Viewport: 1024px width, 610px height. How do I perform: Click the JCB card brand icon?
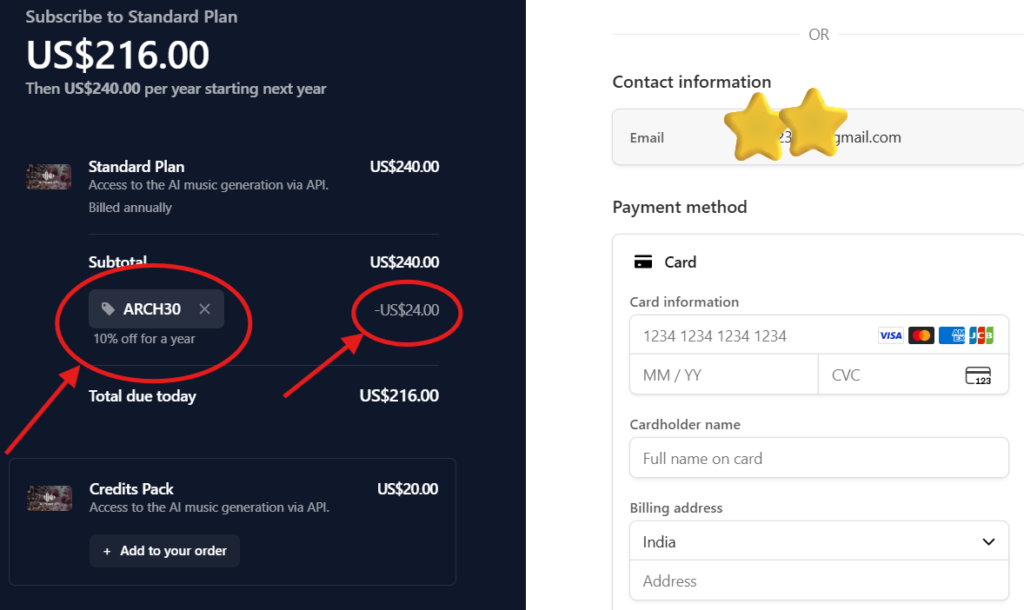(x=981, y=335)
